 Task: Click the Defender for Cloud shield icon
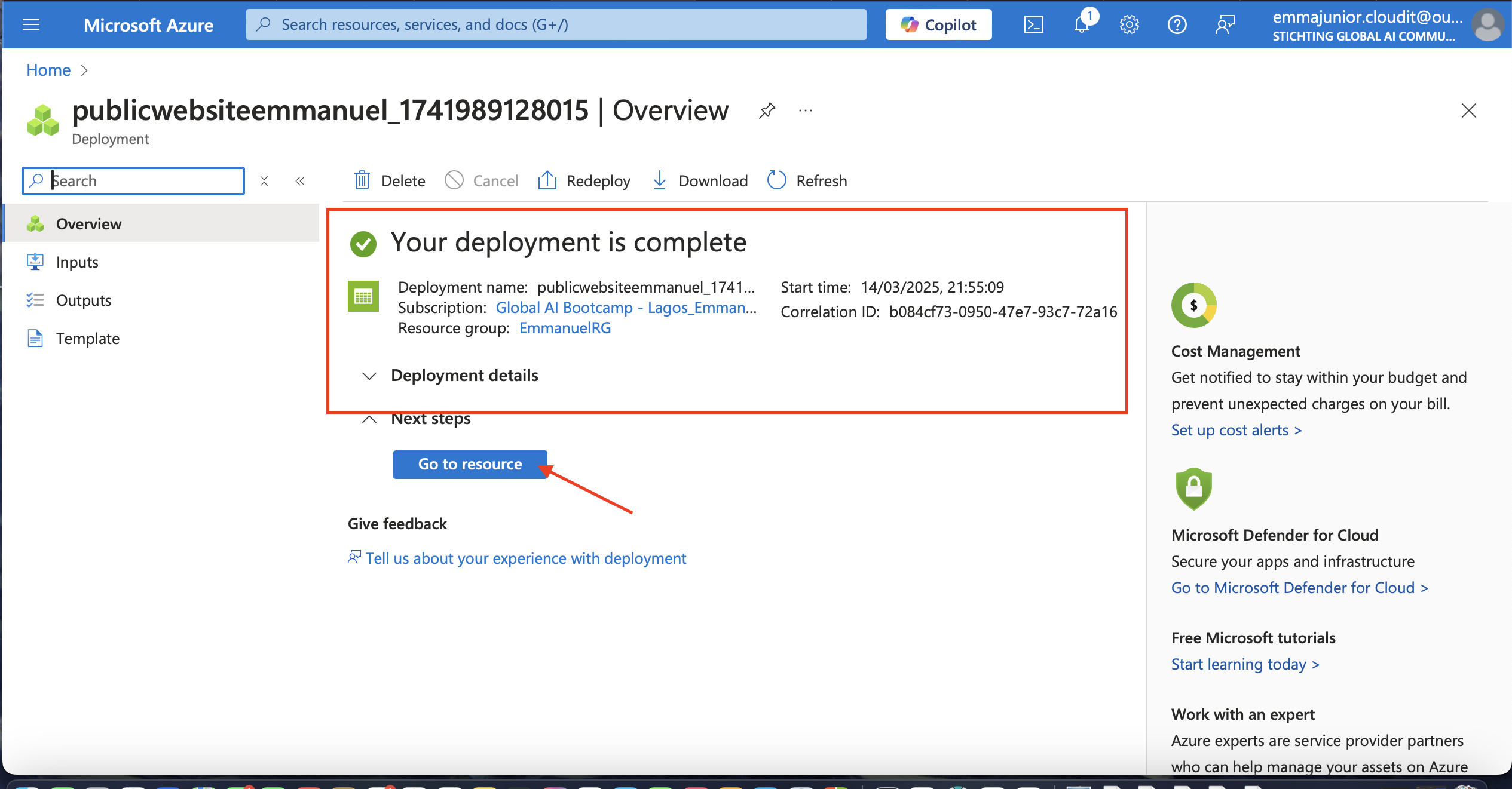[x=1194, y=489]
